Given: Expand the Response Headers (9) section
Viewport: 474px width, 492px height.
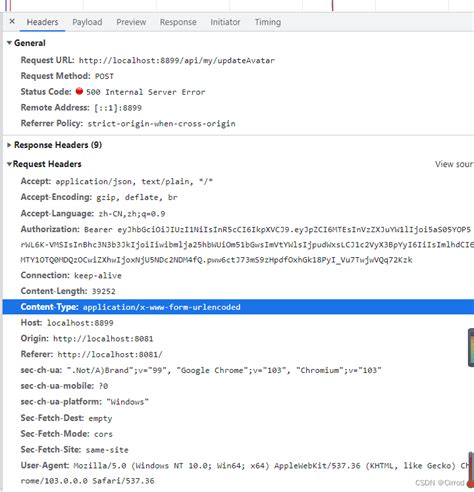Looking at the screenshot, I should [x=54, y=145].
